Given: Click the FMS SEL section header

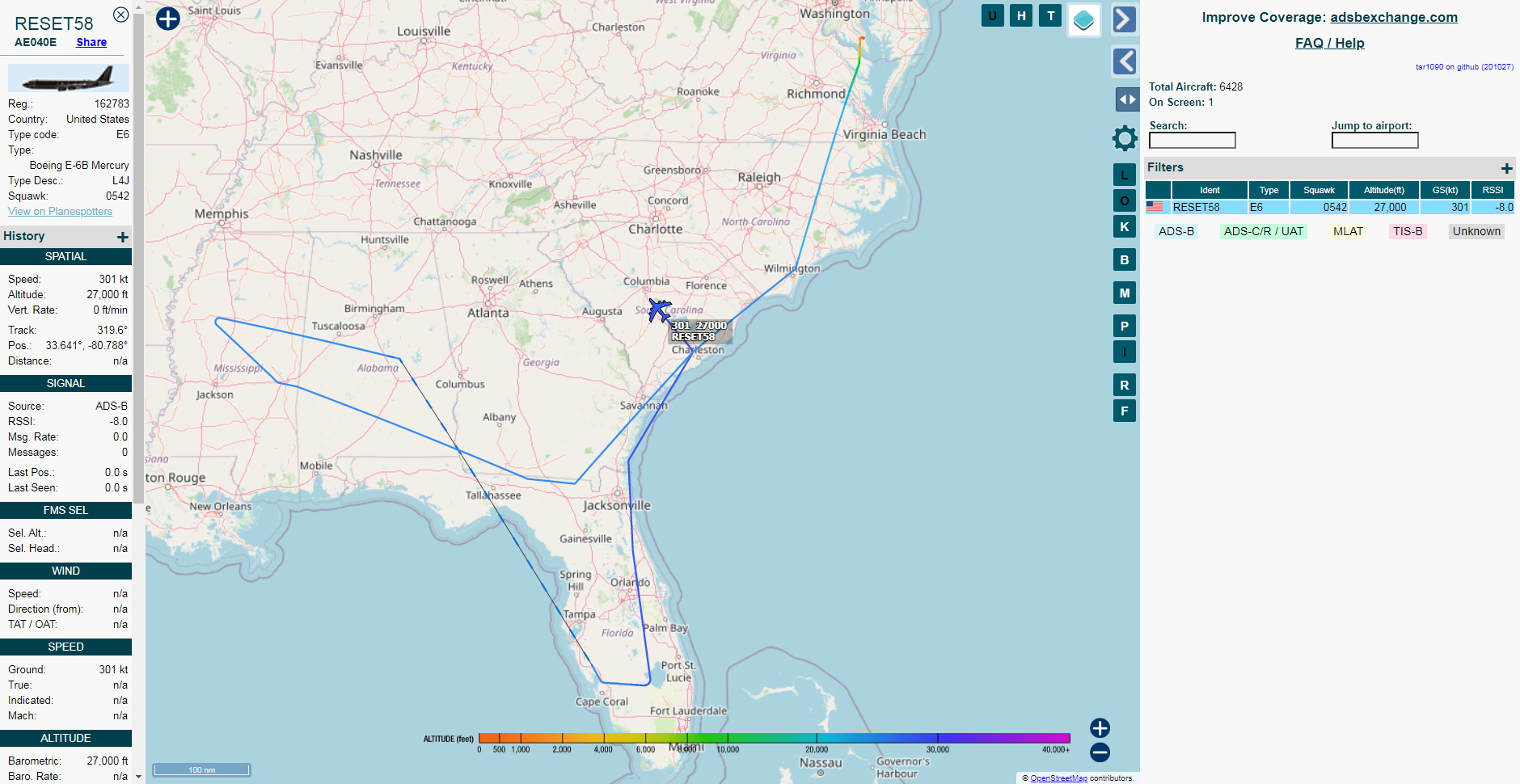Looking at the screenshot, I should pos(65,510).
